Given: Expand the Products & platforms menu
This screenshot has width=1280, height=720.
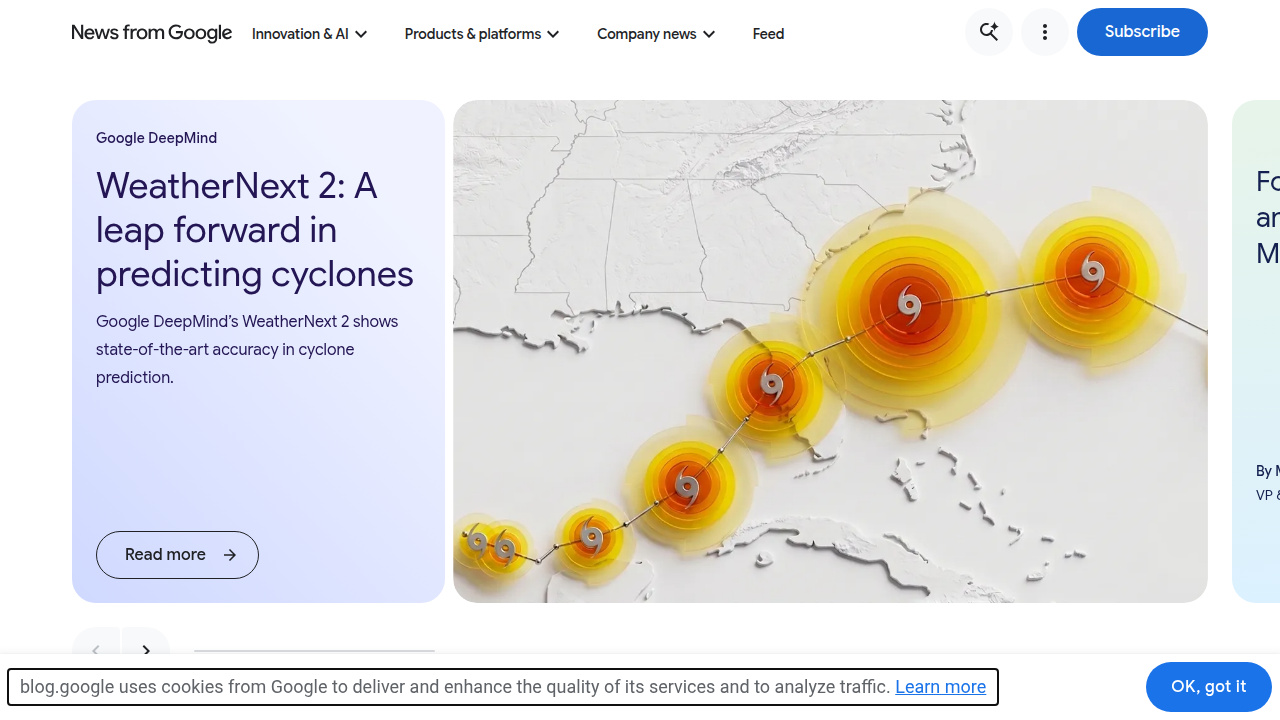Looking at the screenshot, I should (482, 34).
